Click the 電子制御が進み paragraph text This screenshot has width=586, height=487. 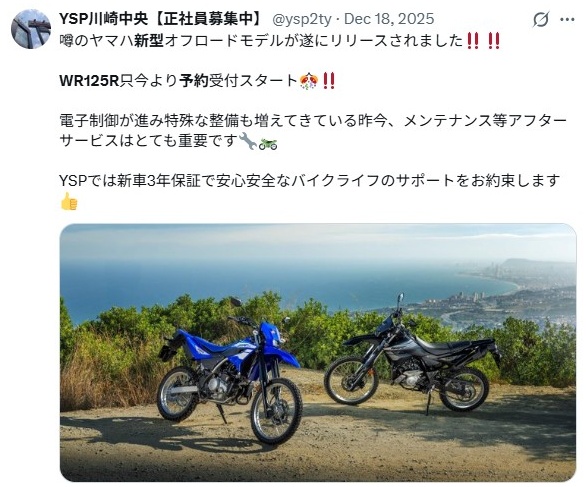[x=313, y=131]
